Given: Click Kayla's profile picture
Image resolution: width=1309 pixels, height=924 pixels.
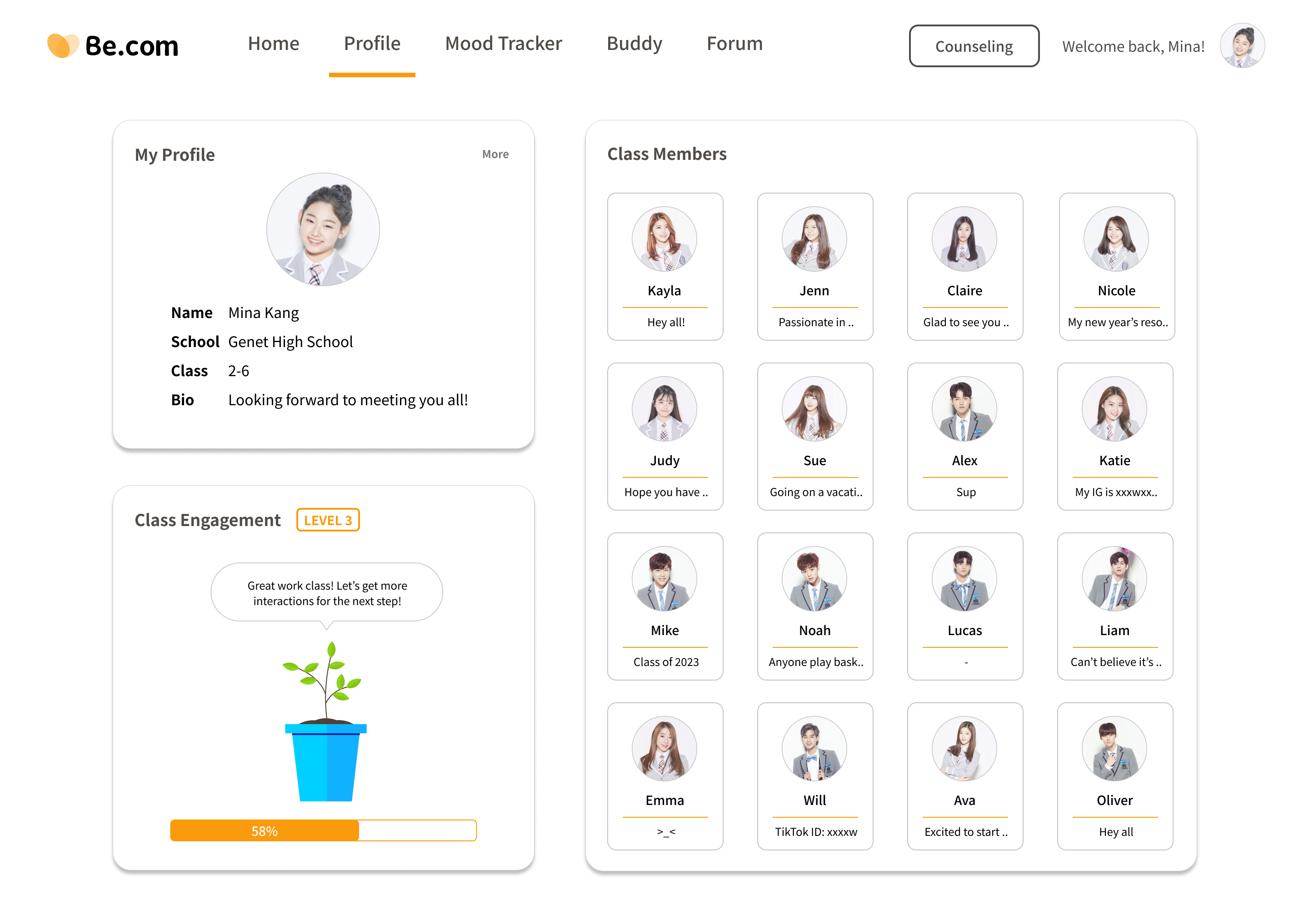Looking at the screenshot, I should (664, 238).
